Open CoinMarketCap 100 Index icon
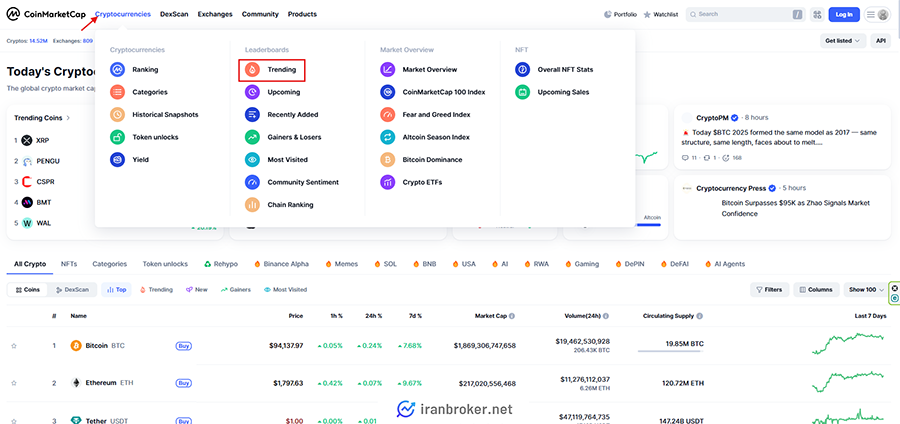 coord(387,92)
